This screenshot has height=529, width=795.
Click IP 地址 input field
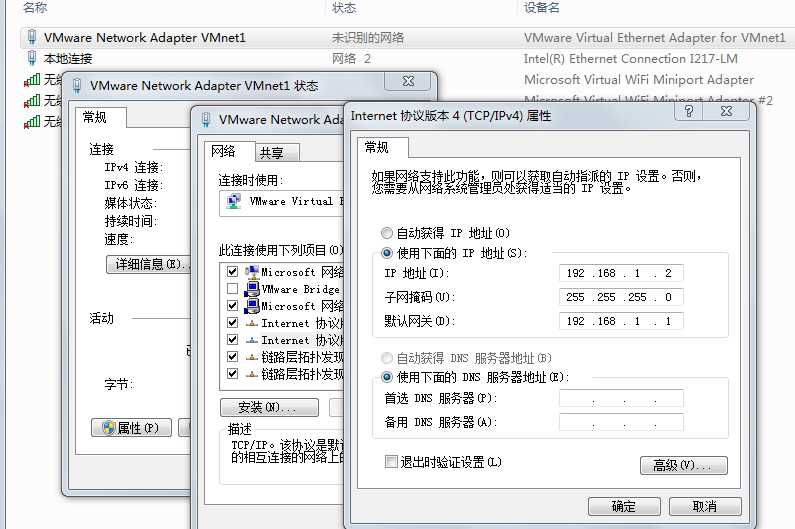pos(621,273)
